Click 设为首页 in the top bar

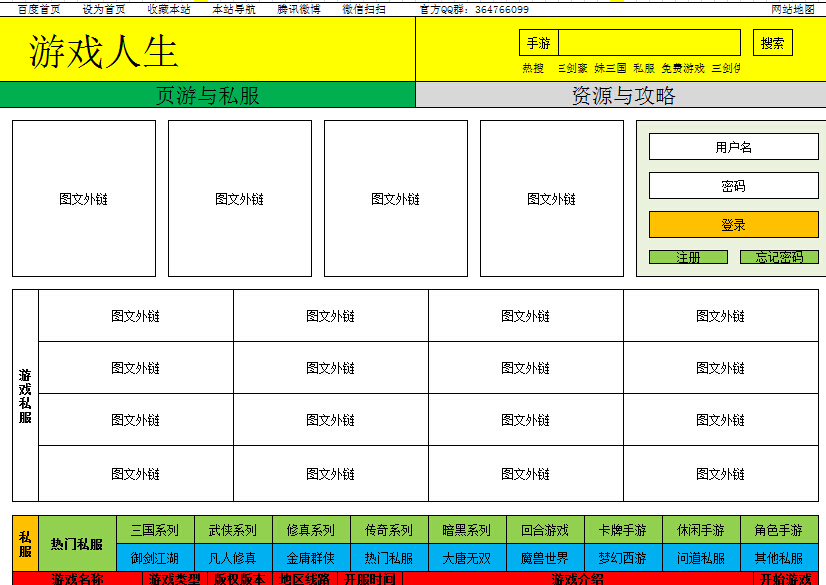pyautogui.click(x=104, y=8)
